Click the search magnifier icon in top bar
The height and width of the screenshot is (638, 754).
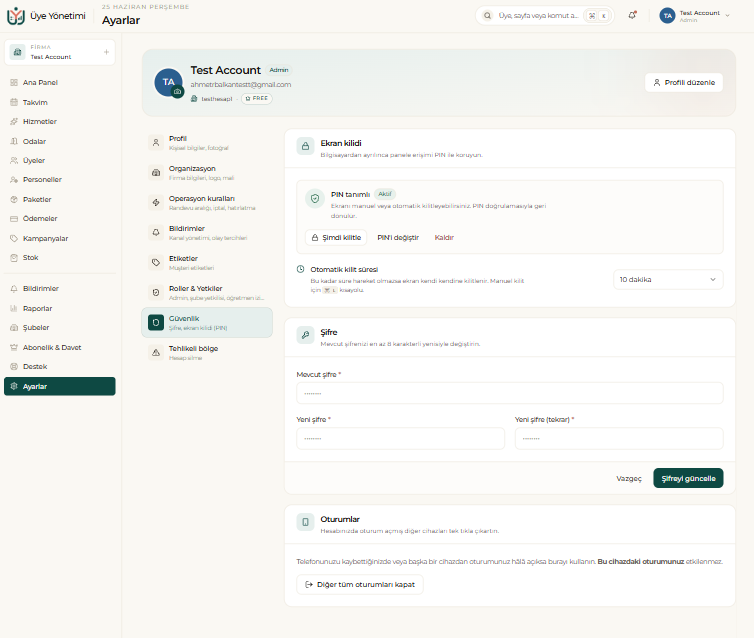click(487, 15)
